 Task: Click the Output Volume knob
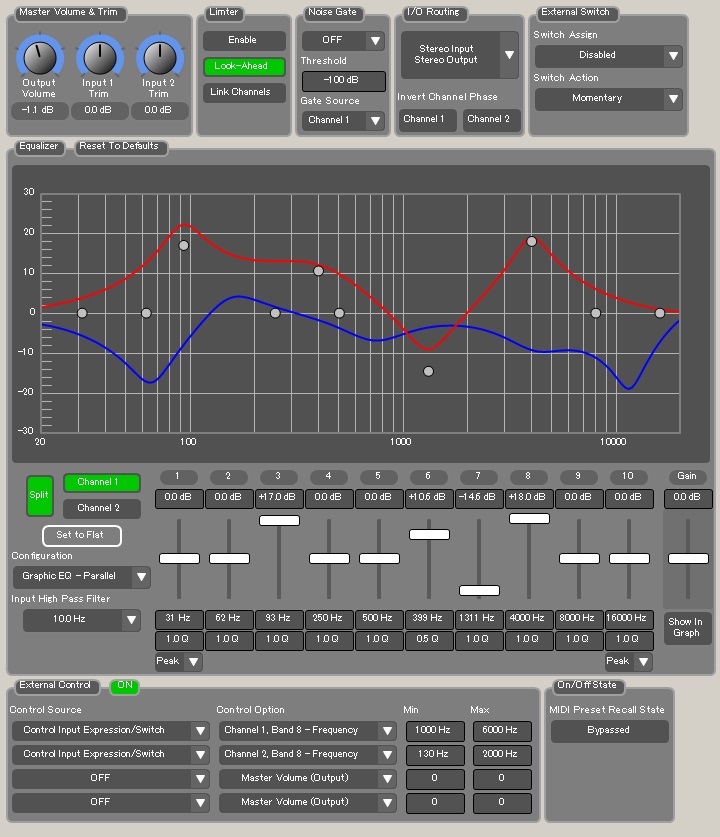tap(39, 57)
